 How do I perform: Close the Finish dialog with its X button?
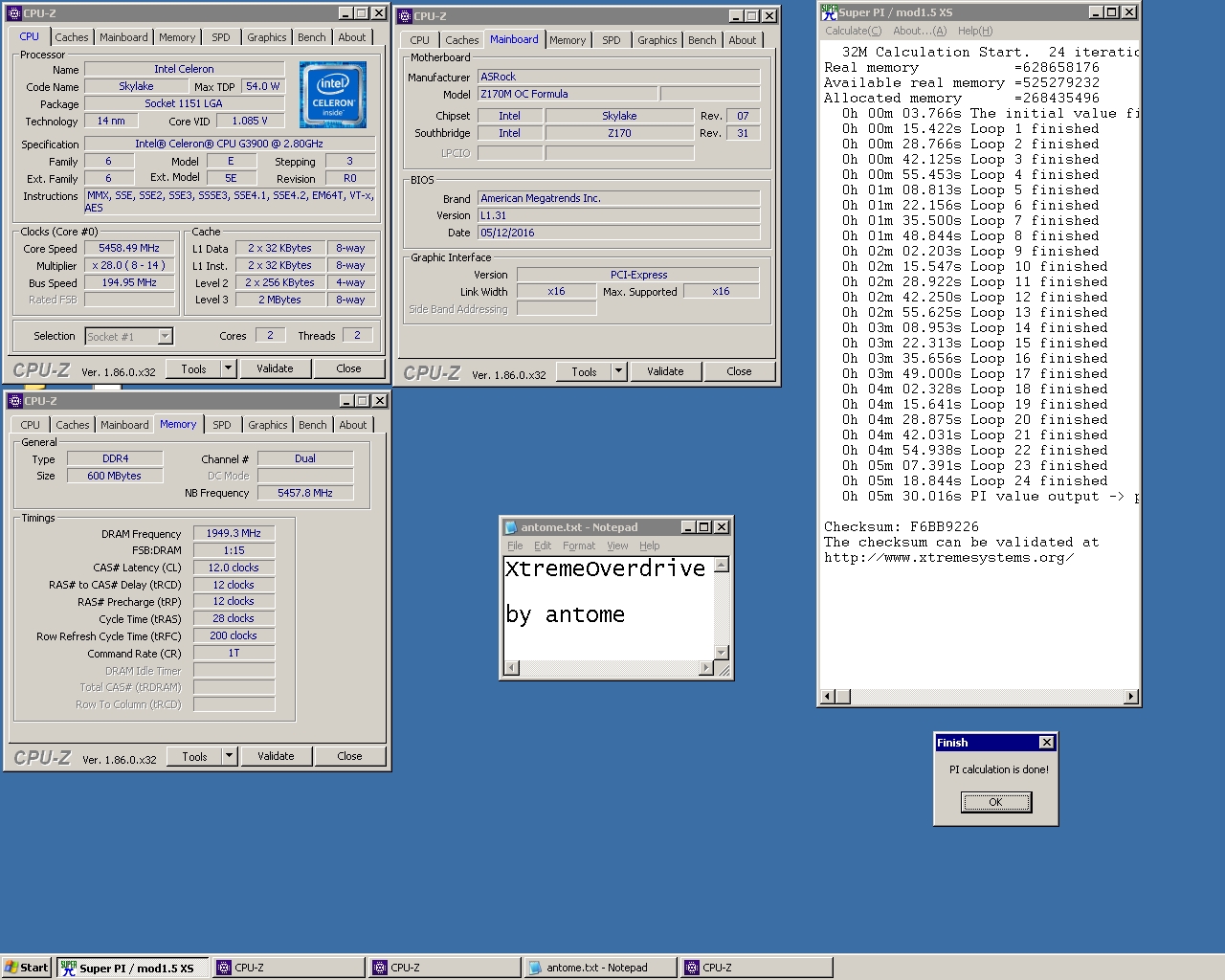point(1047,743)
